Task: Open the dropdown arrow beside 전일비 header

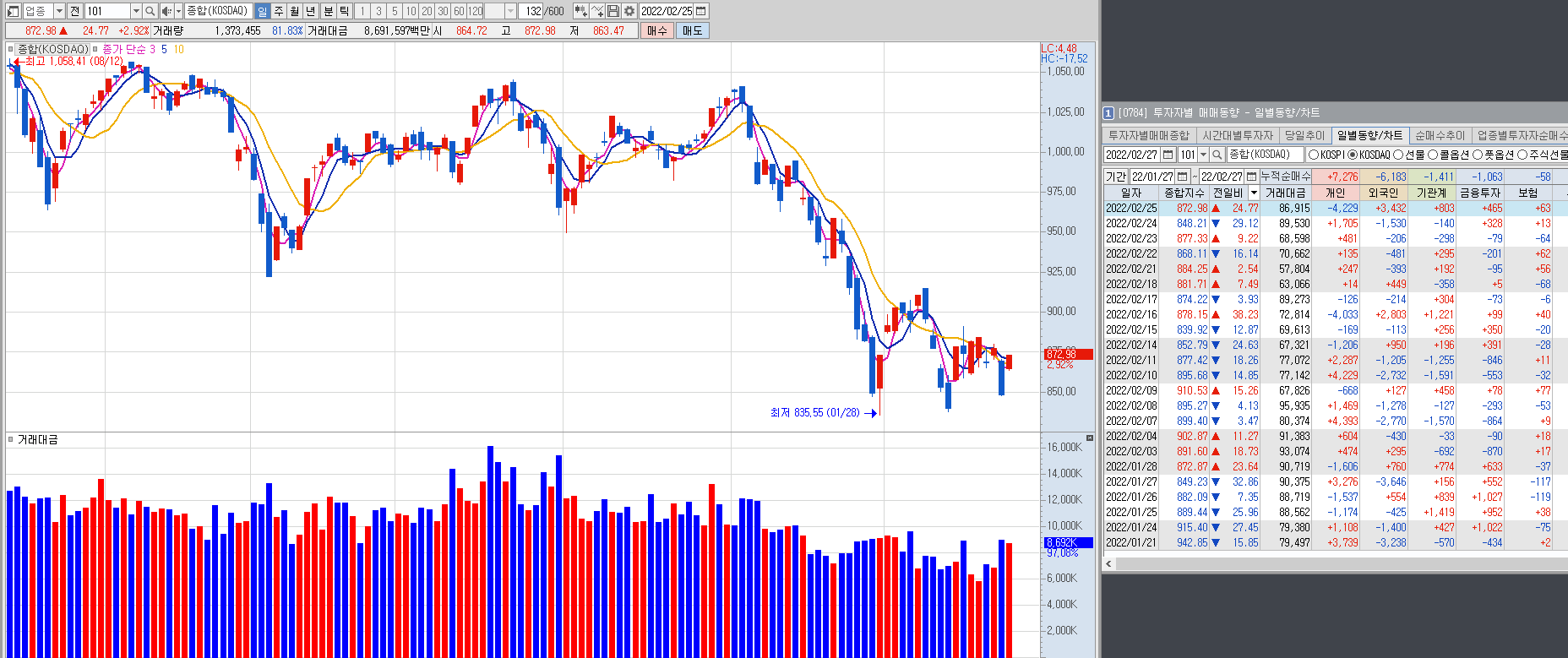Action: [x=1254, y=193]
